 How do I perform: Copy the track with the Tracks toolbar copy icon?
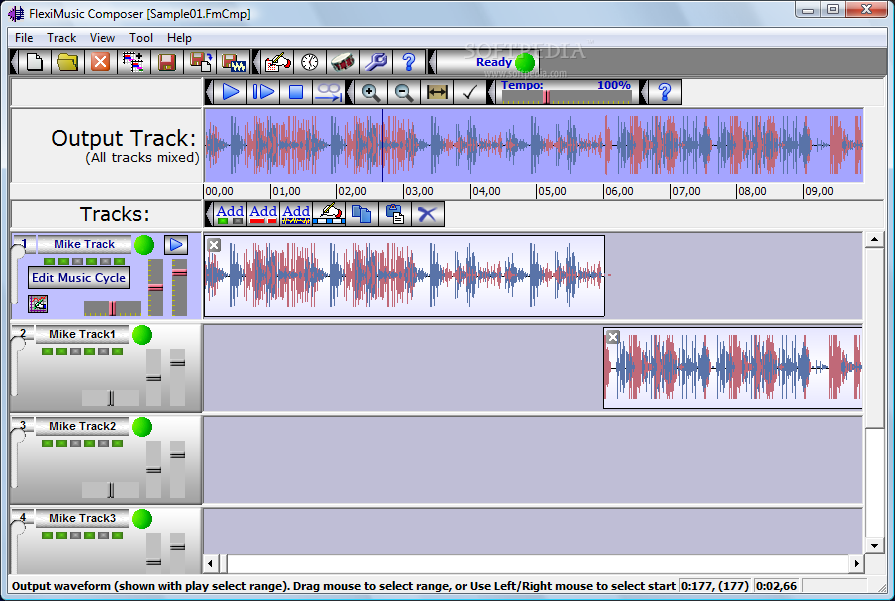[362, 214]
